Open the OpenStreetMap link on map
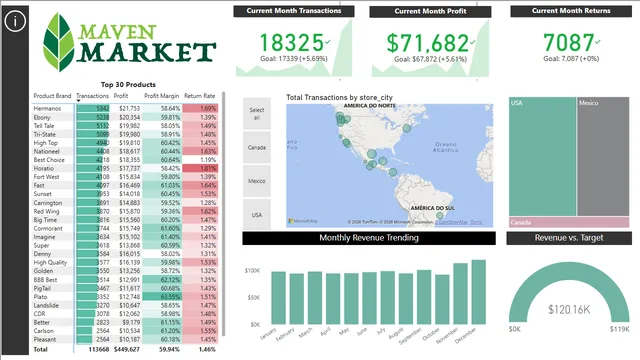Image resolution: width=640 pixels, height=360 pixels. (451, 222)
